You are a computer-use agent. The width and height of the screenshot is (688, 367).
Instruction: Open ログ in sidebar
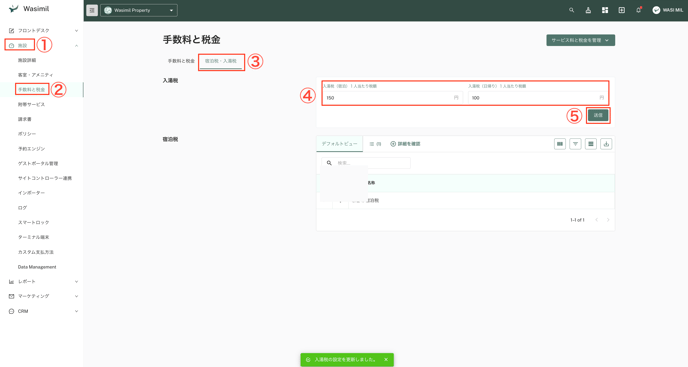22,208
